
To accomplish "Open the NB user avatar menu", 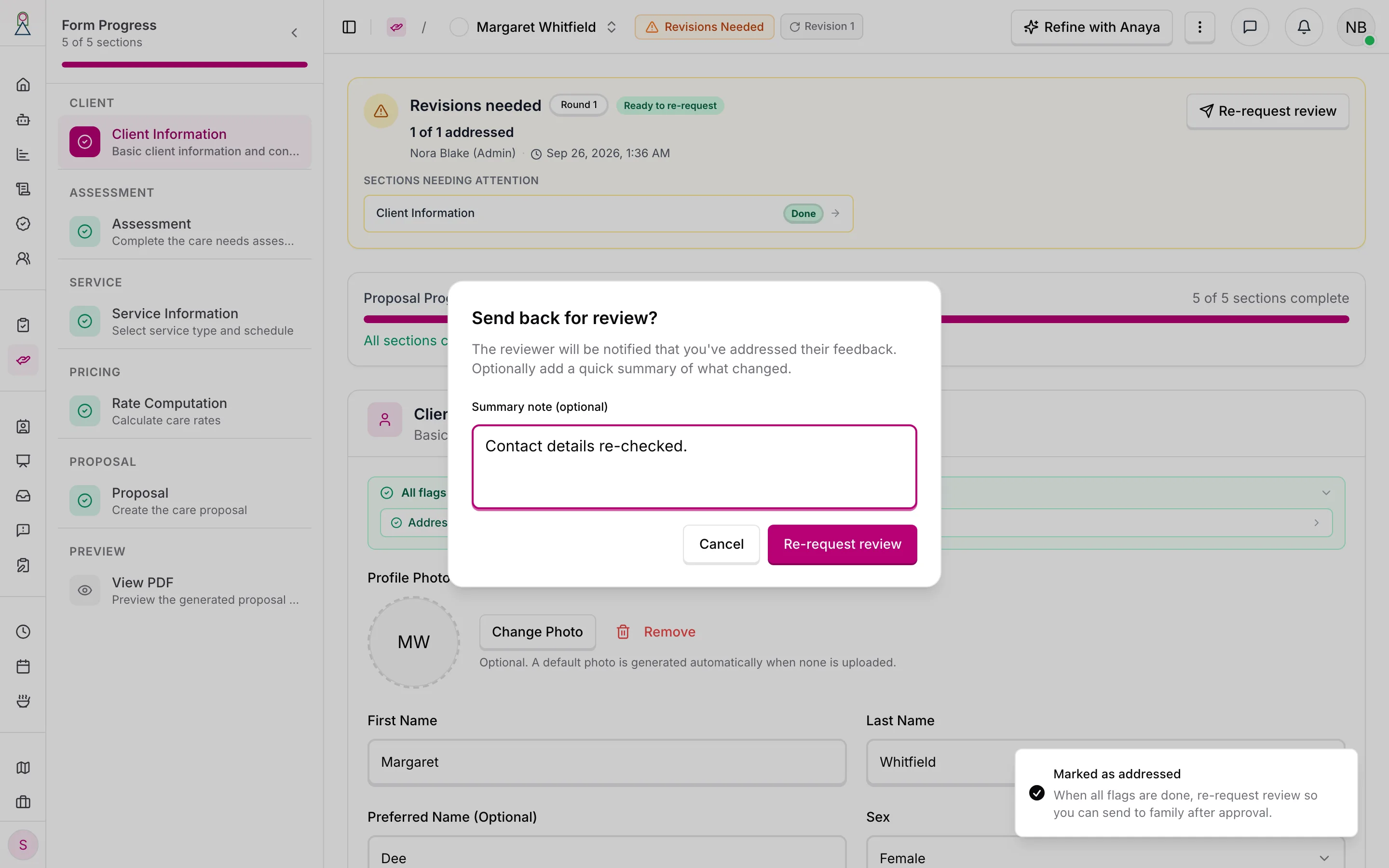I will click(x=1356, y=27).
